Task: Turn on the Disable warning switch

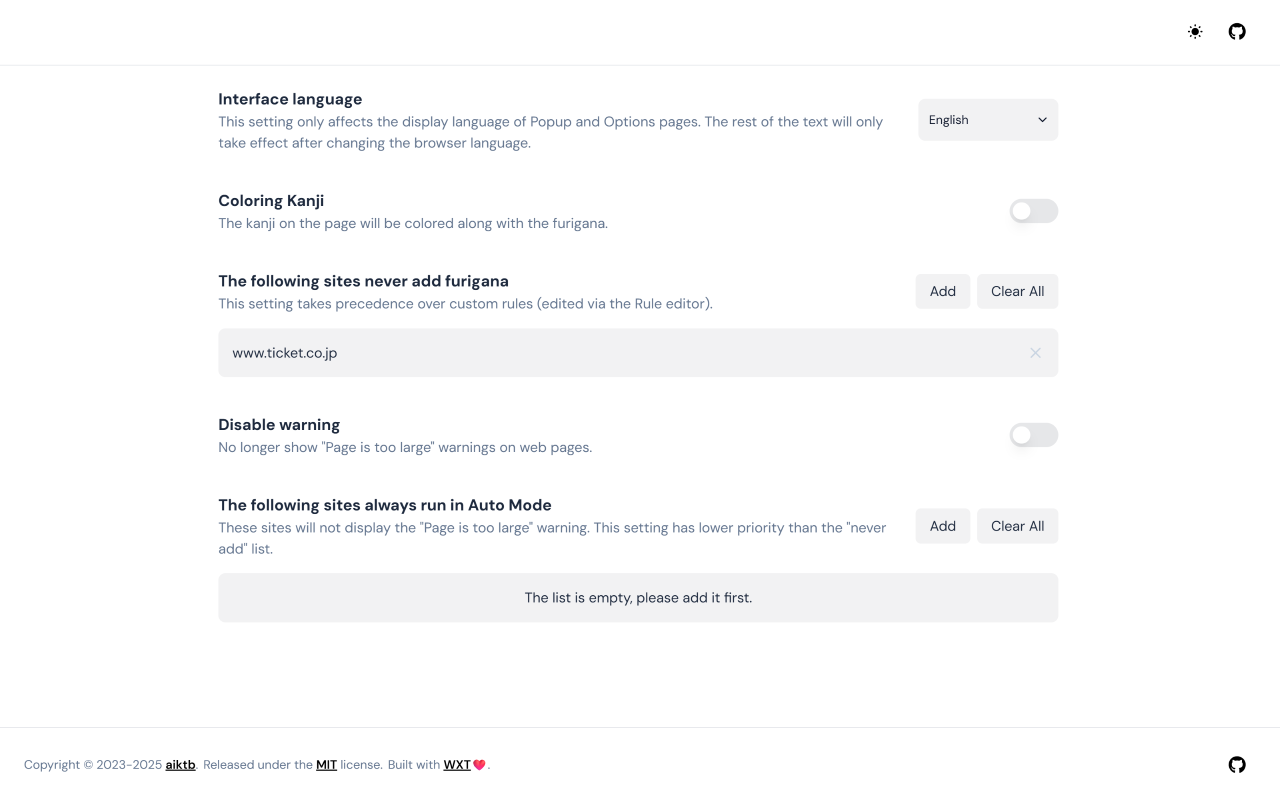Action: pyautogui.click(x=1033, y=435)
